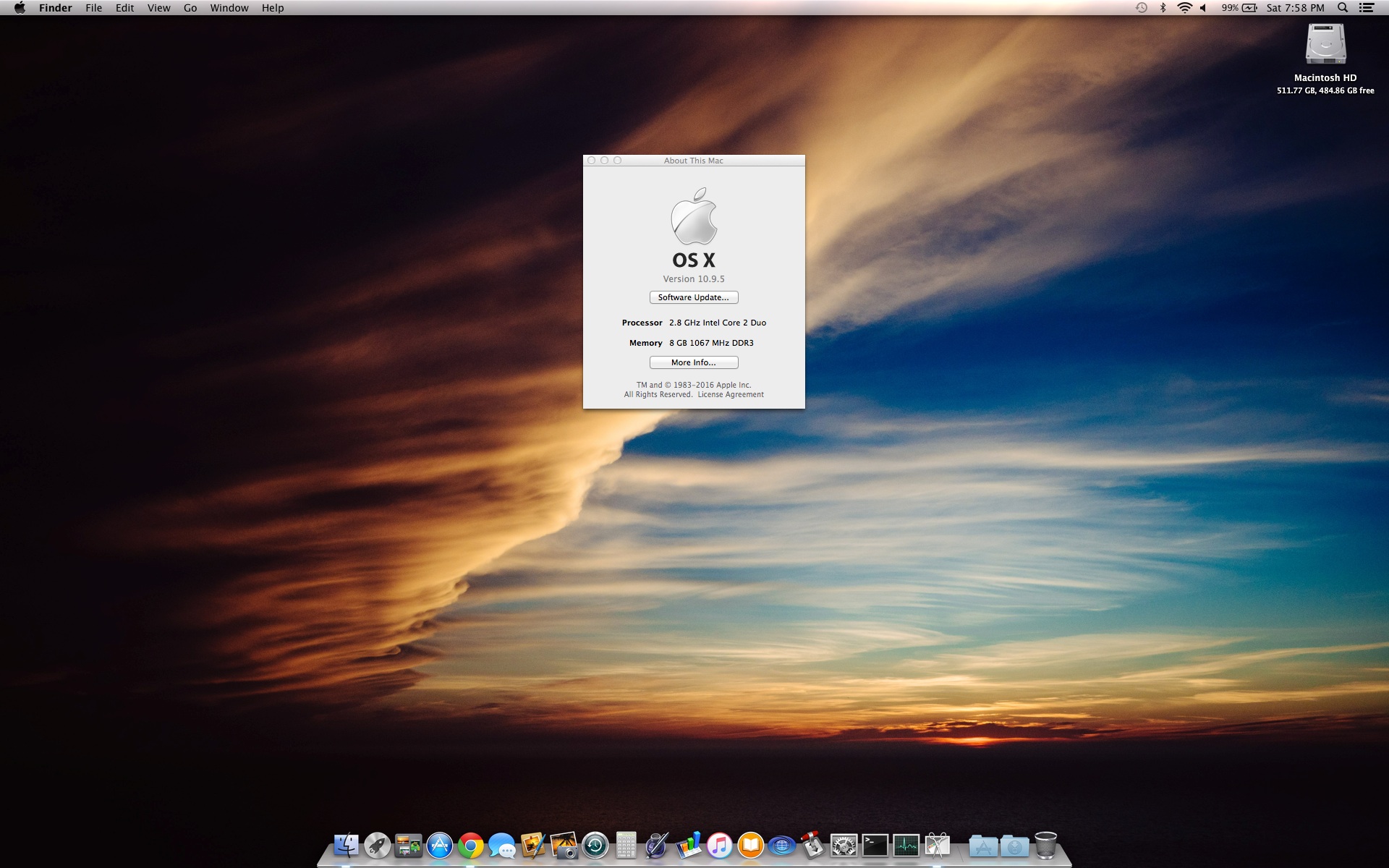Launch iTunes from the Dock

[719, 845]
